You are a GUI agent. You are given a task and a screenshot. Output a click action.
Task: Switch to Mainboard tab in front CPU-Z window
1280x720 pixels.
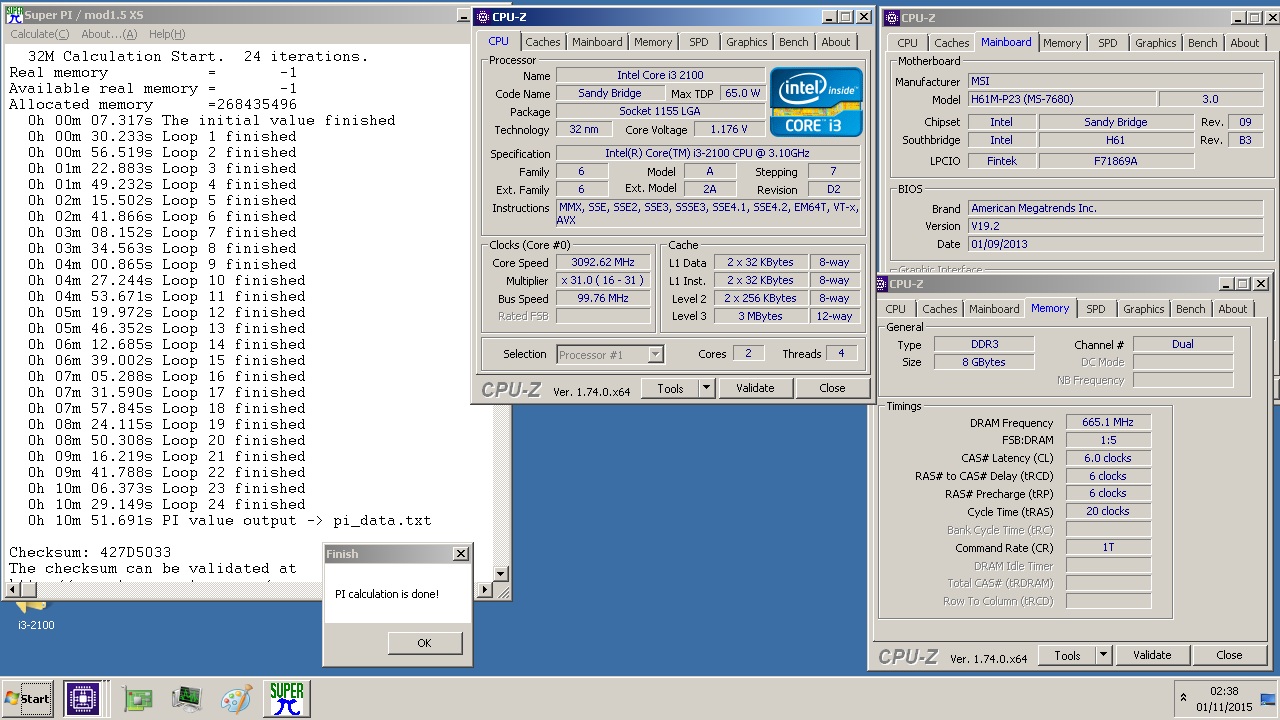[x=597, y=42]
